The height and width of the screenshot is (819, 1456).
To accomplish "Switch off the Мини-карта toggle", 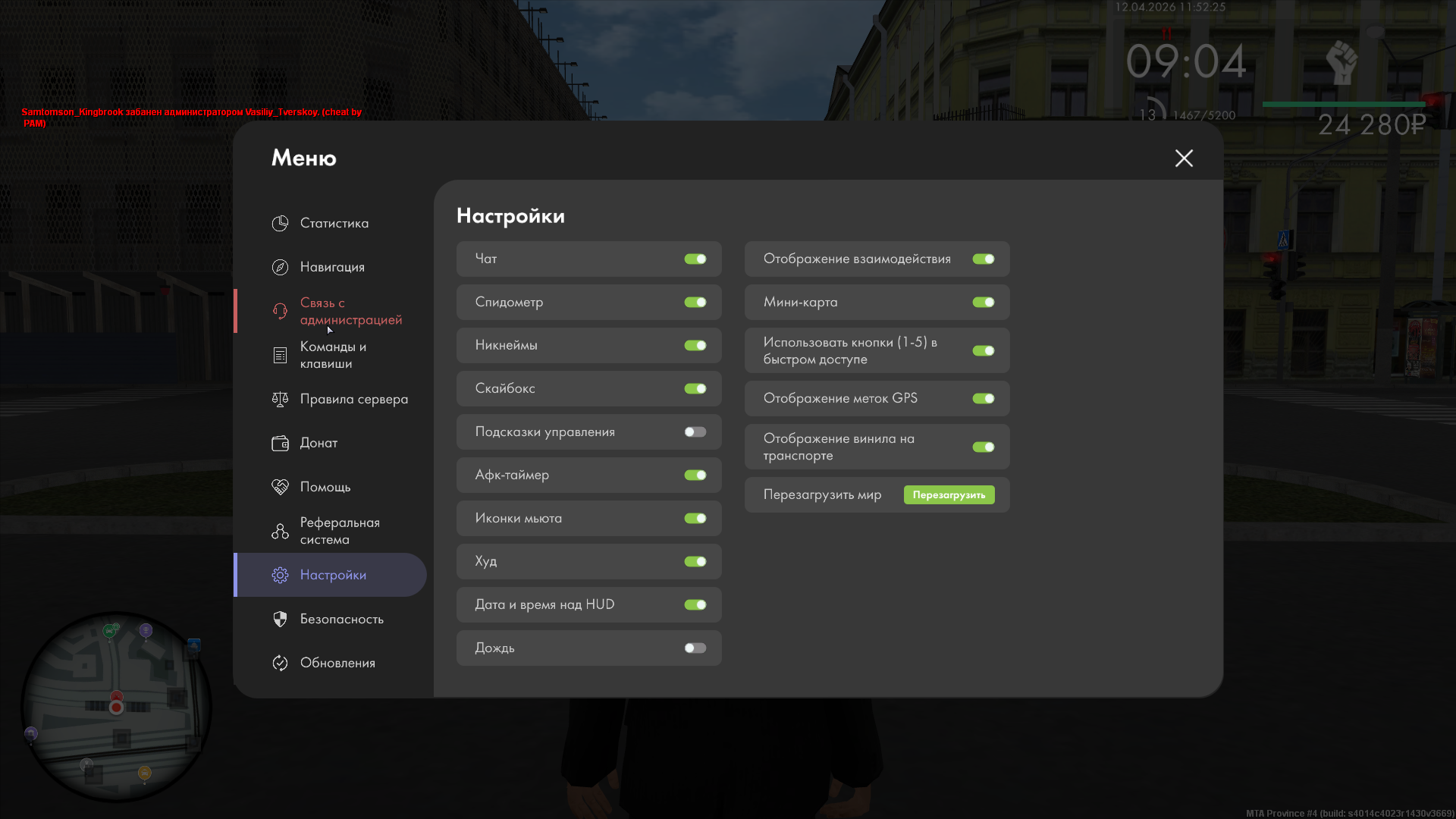I will click(x=983, y=303).
